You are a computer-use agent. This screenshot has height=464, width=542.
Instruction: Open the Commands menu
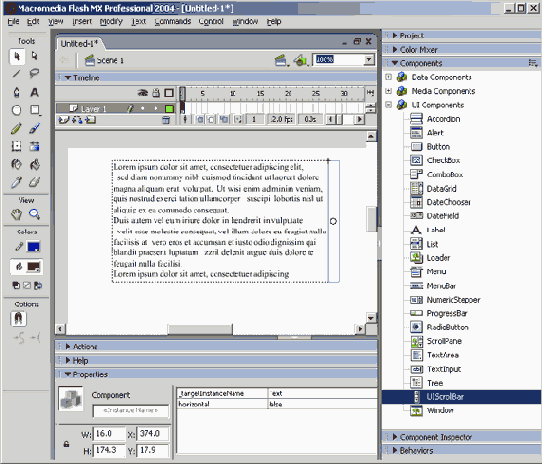pyautogui.click(x=173, y=21)
